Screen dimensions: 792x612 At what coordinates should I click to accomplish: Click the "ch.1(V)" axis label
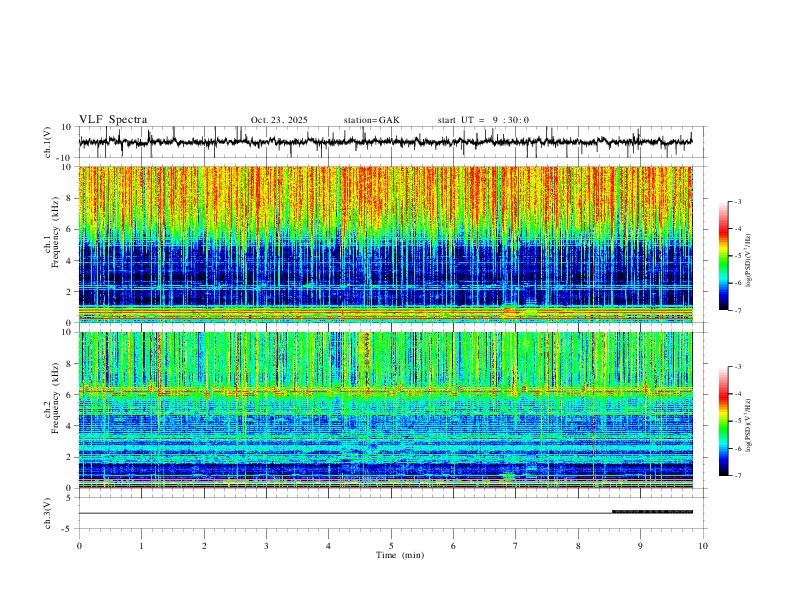point(48,142)
